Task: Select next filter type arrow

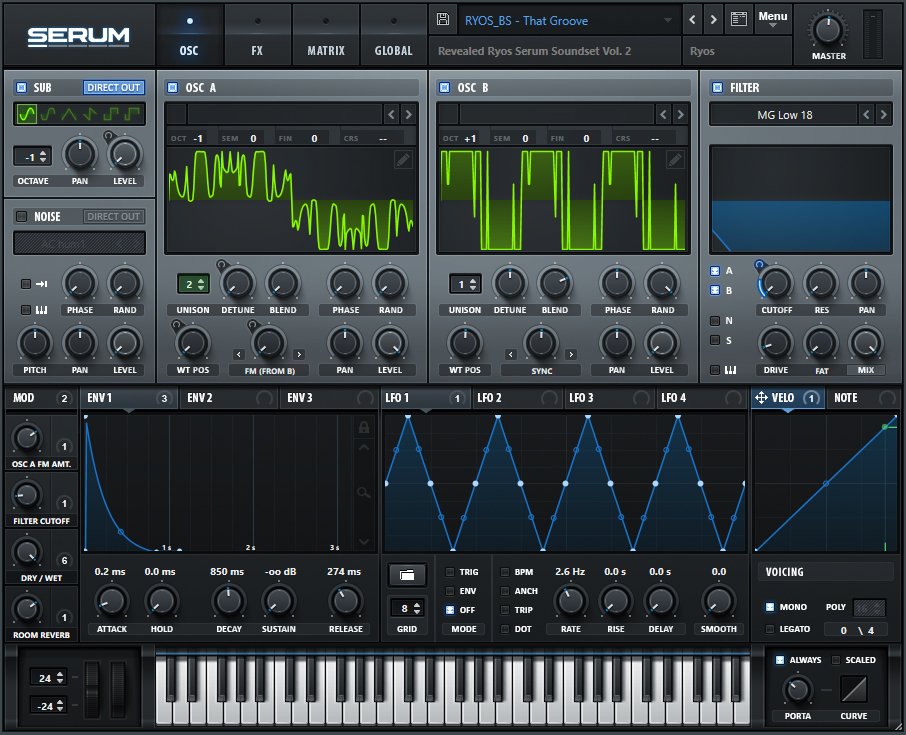Action: 883,114
